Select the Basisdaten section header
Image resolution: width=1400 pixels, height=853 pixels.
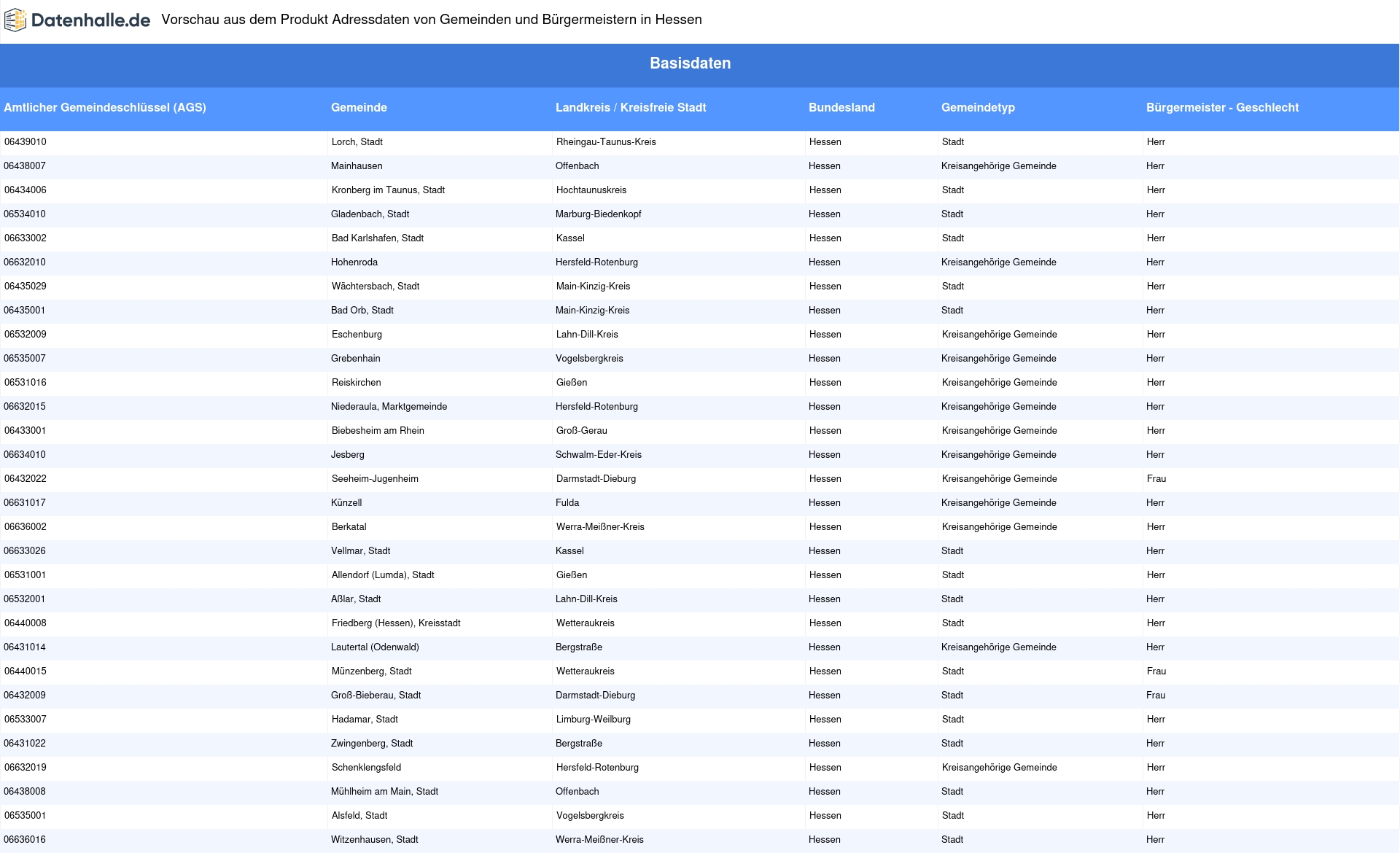(691, 63)
